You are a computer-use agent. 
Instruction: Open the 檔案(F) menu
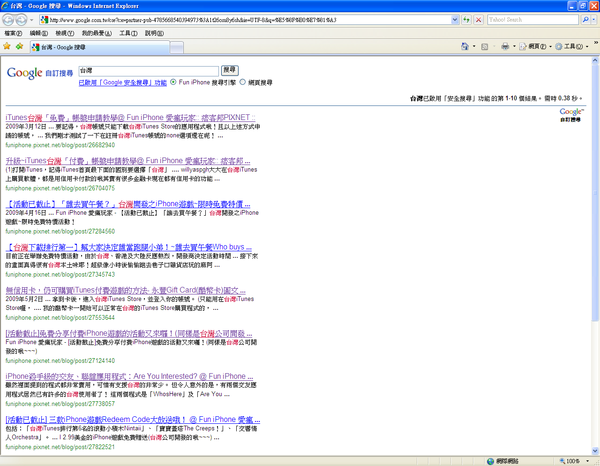(x=13, y=33)
